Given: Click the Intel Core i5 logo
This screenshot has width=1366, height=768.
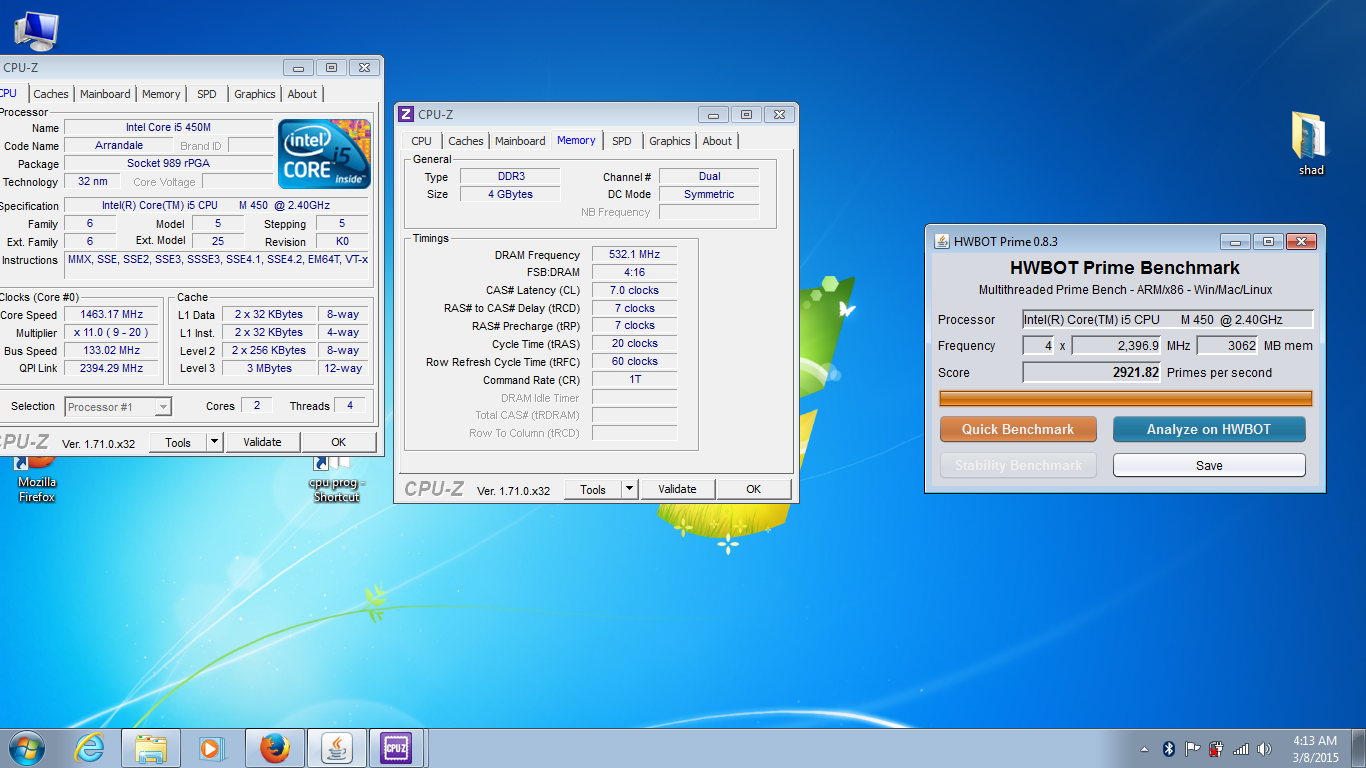Looking at the screenshot, I should (x=325, y=154).
